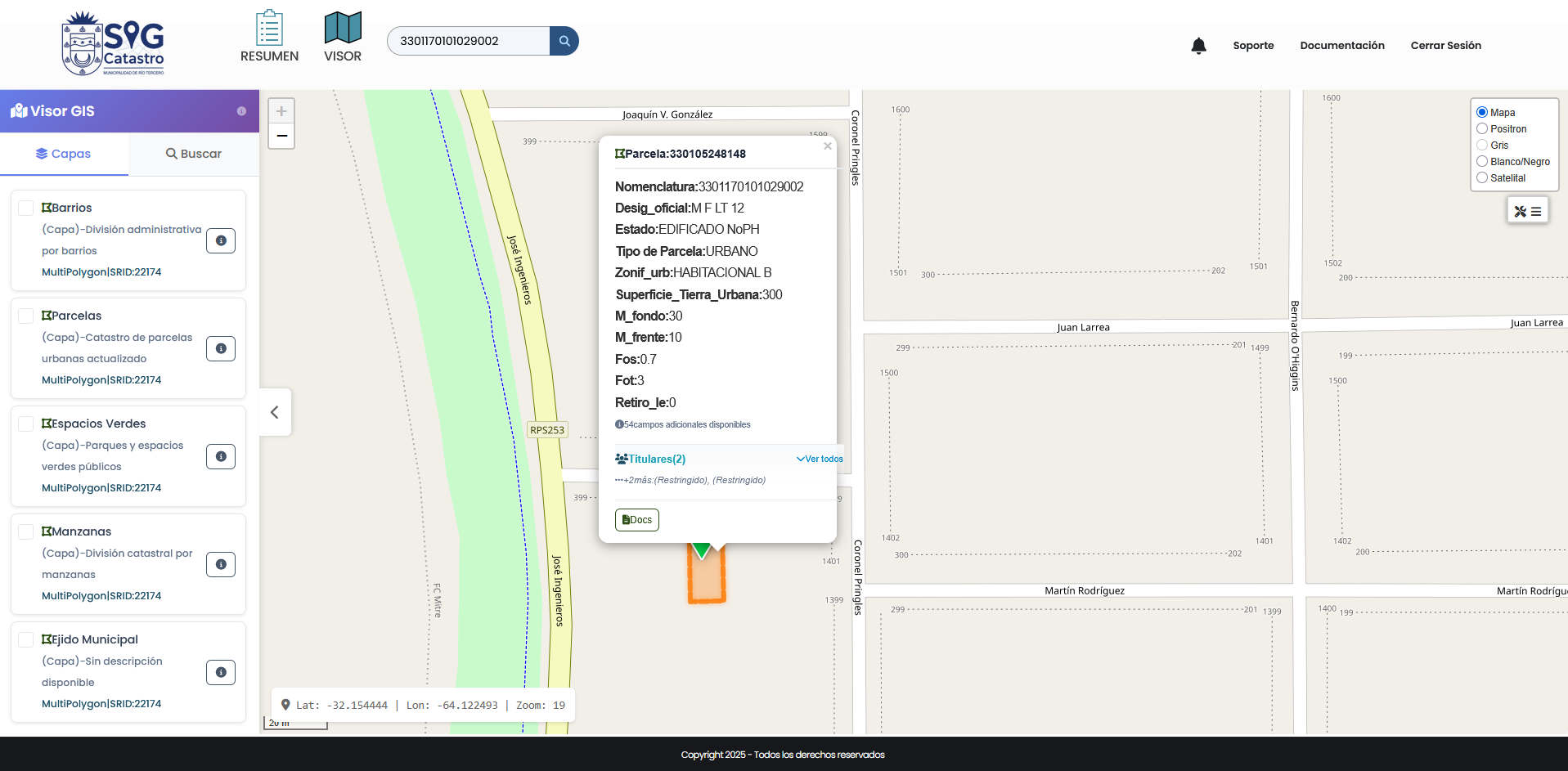
Task: Switch to the Capas tab
Action: pos(64,154)
